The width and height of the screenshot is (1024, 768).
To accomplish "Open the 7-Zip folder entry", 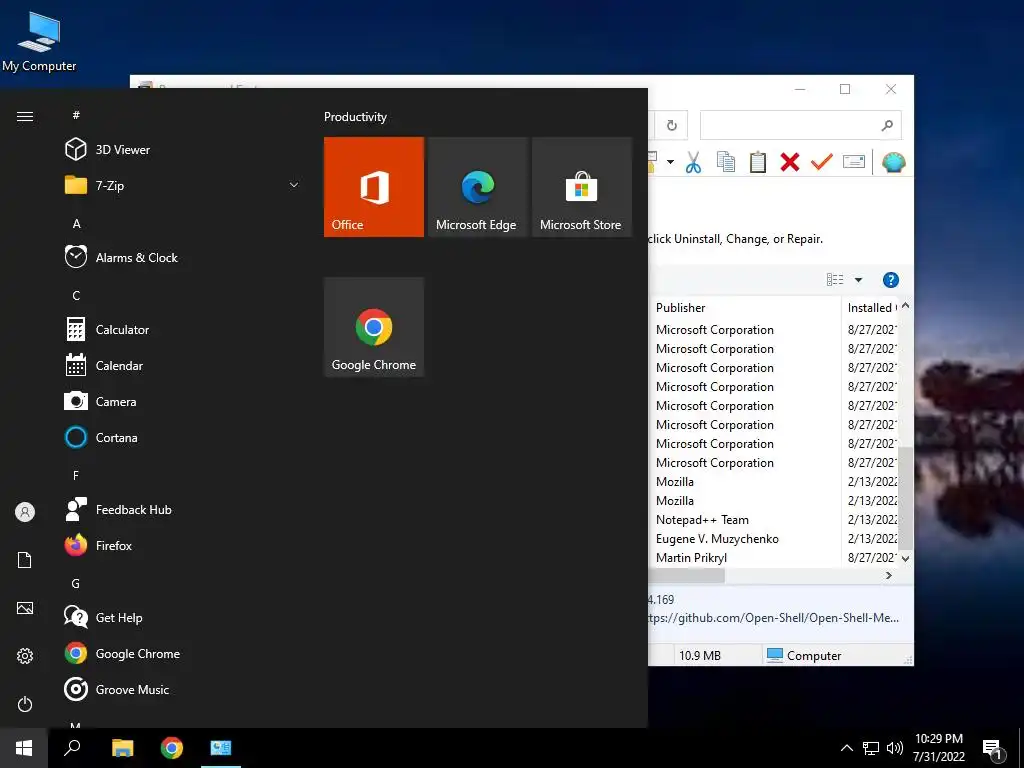I will (x=109, y=185).
